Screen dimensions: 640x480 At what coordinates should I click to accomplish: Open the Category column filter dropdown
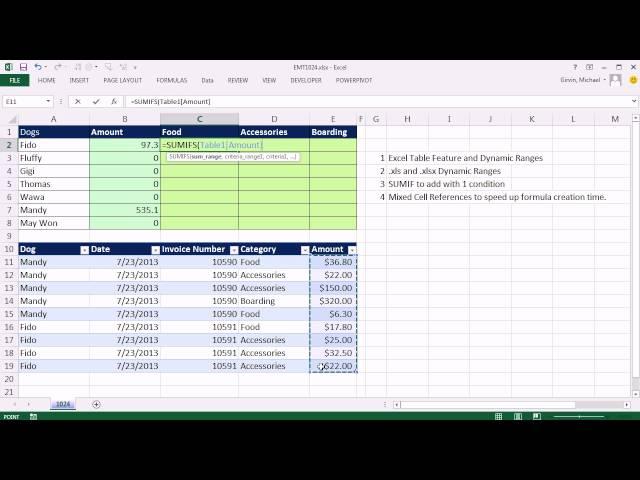[x=305, y=250]
